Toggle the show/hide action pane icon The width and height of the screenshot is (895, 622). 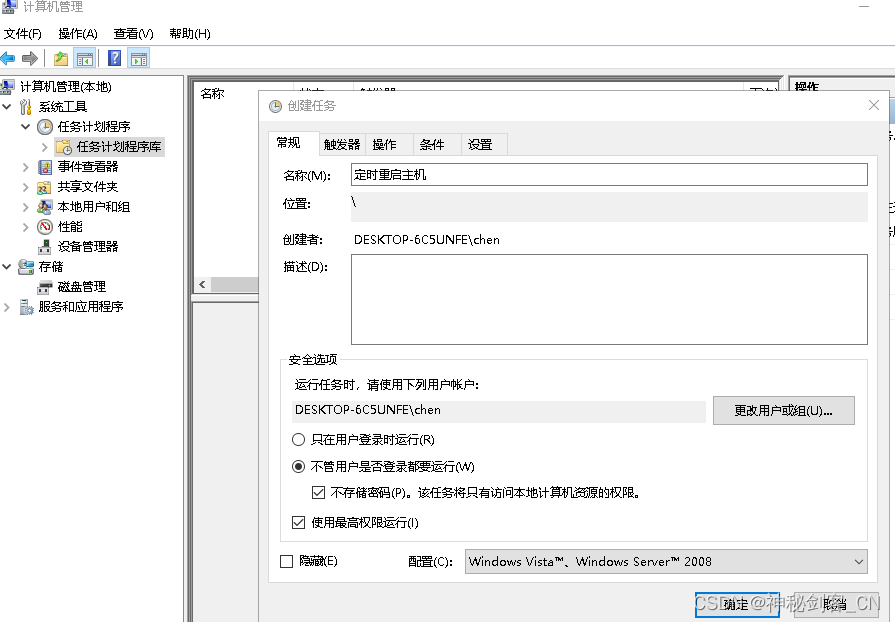(139, 58)
